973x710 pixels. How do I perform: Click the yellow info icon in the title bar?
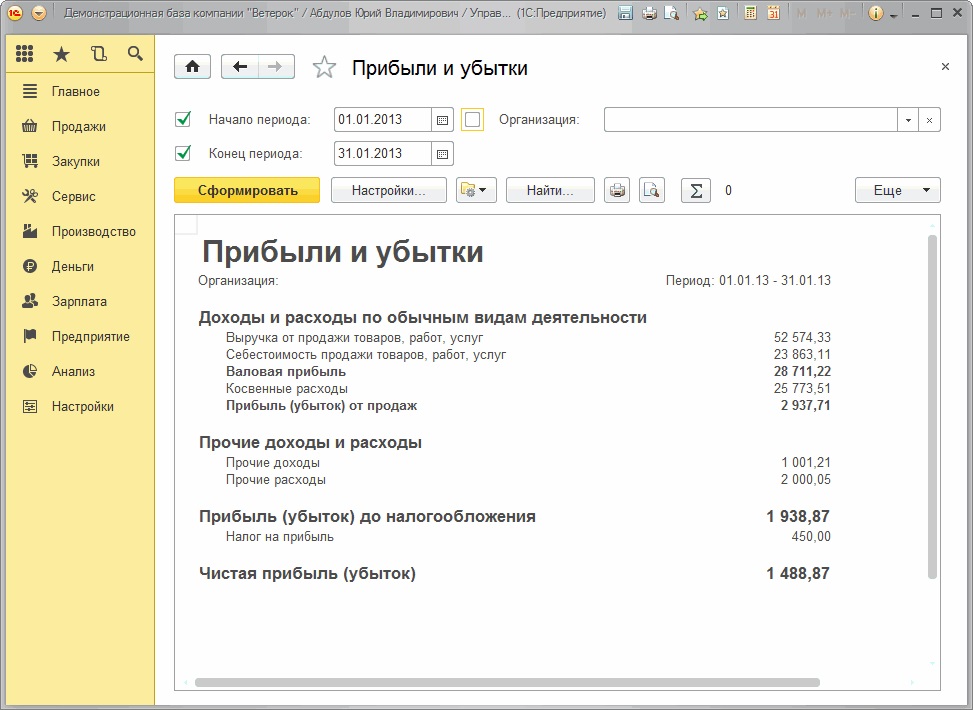coord(876,13)
